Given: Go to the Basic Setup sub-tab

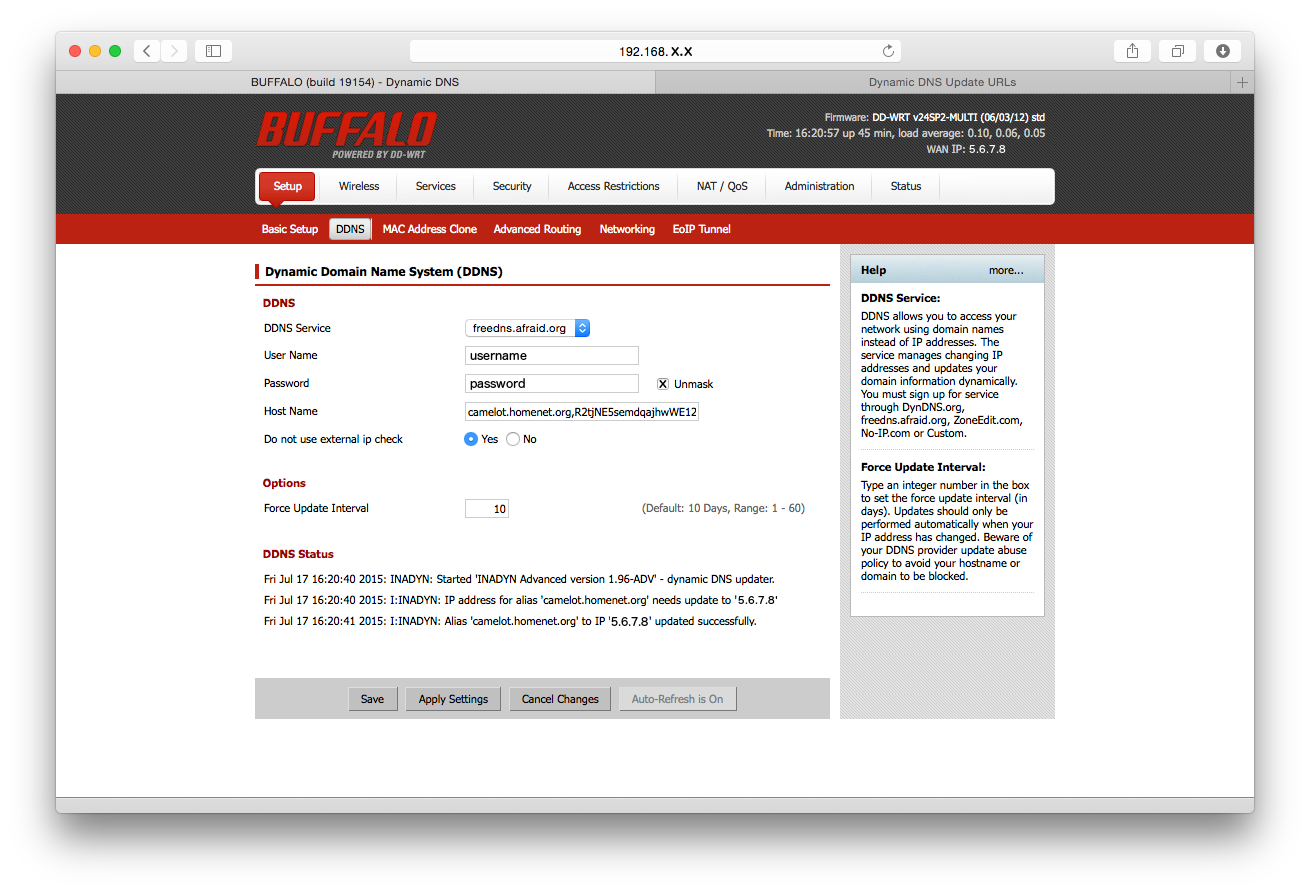Looking at the screenshot, I should click(289, 228).
